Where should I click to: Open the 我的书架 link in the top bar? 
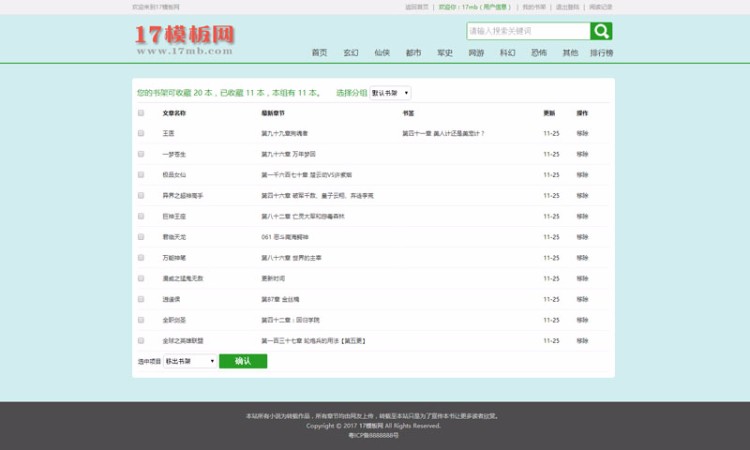pyautogui.click(x=534, y=7)
